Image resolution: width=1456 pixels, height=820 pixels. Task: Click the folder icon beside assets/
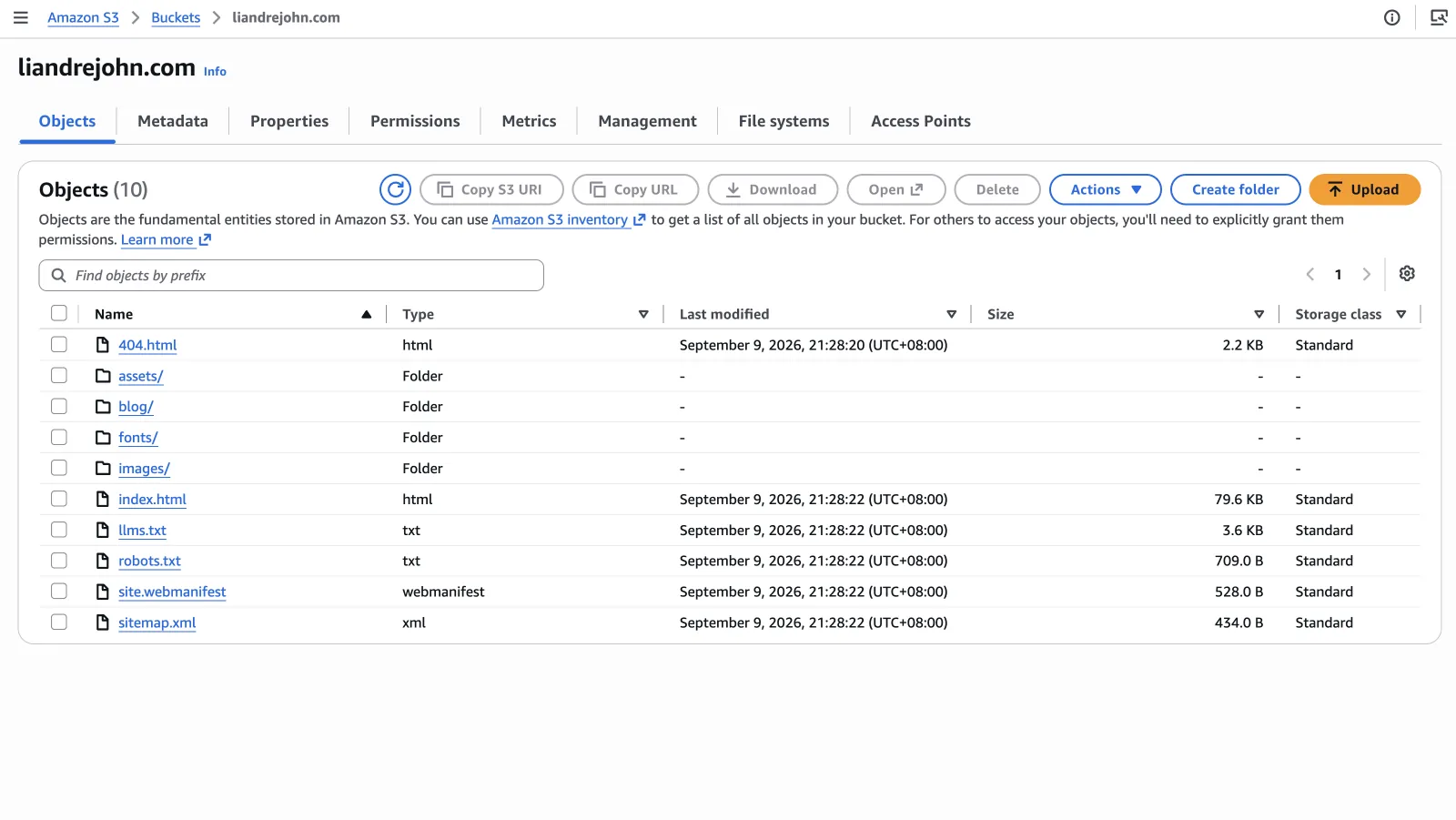click(103, 376)
